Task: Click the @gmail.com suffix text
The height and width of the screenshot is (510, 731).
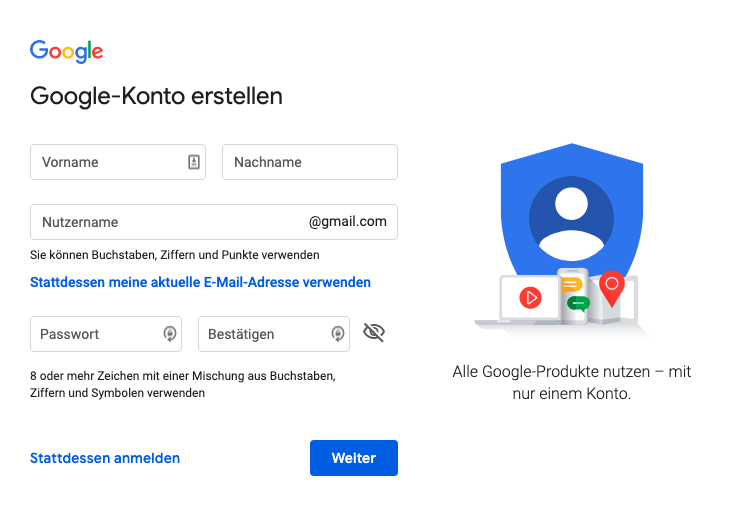Action: pos(348,221)
